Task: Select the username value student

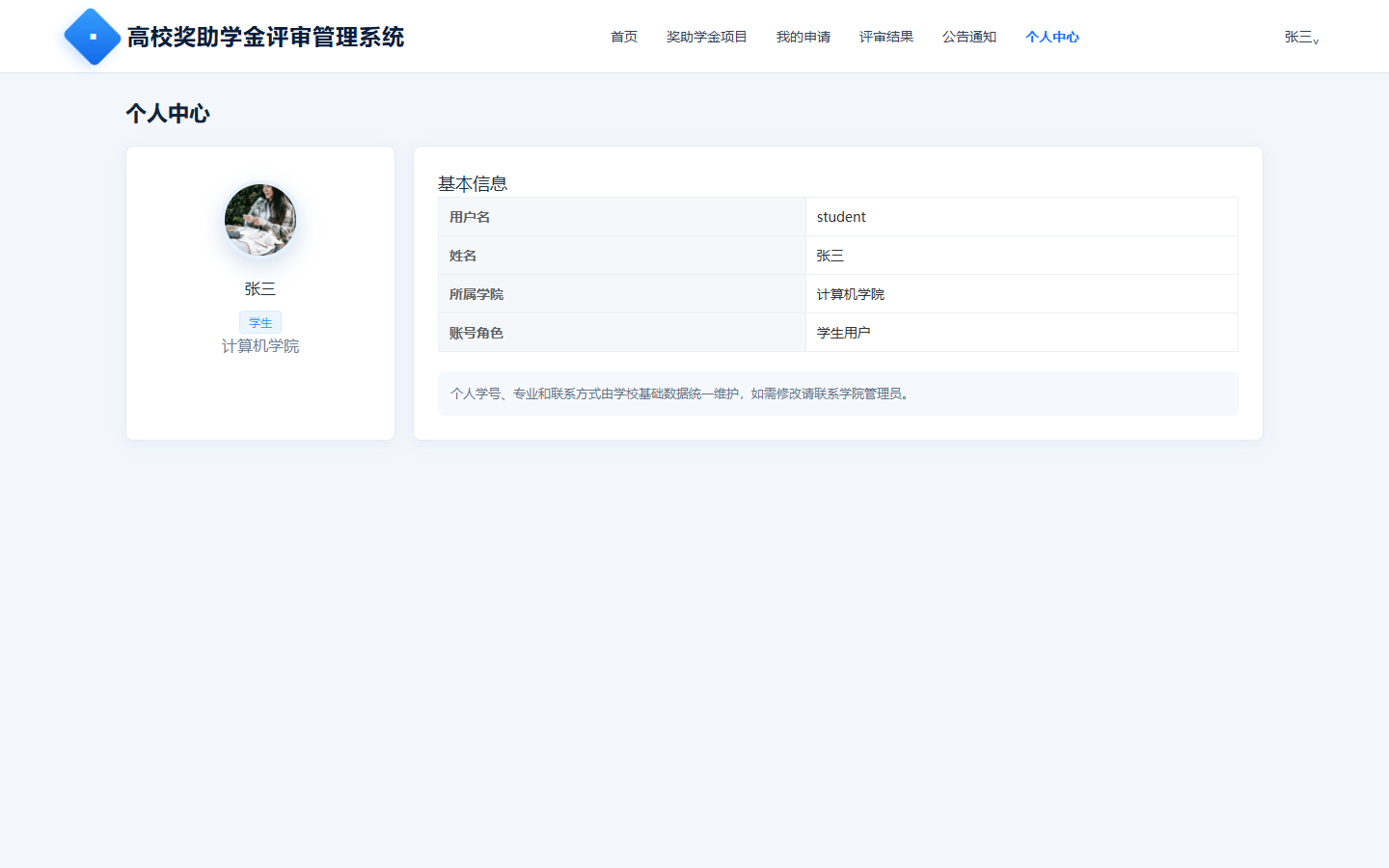Action: 841,217
